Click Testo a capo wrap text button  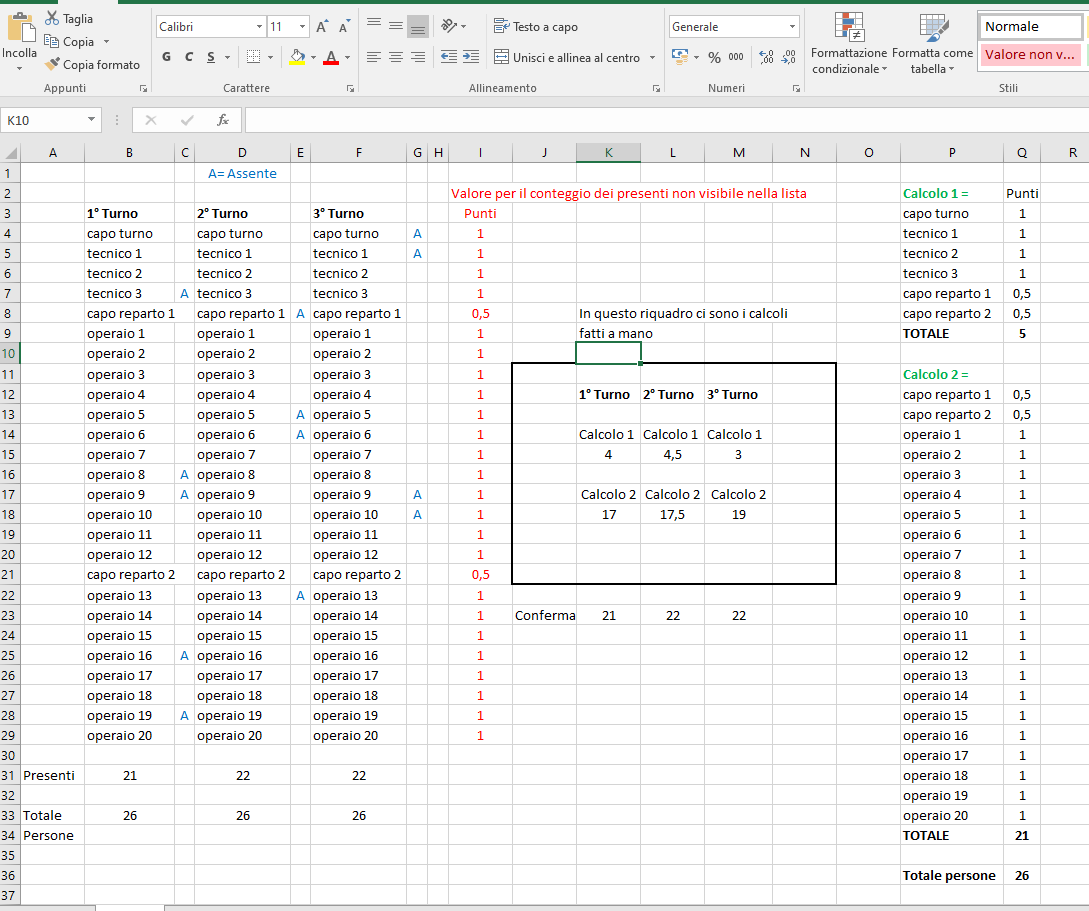point(535,26)
